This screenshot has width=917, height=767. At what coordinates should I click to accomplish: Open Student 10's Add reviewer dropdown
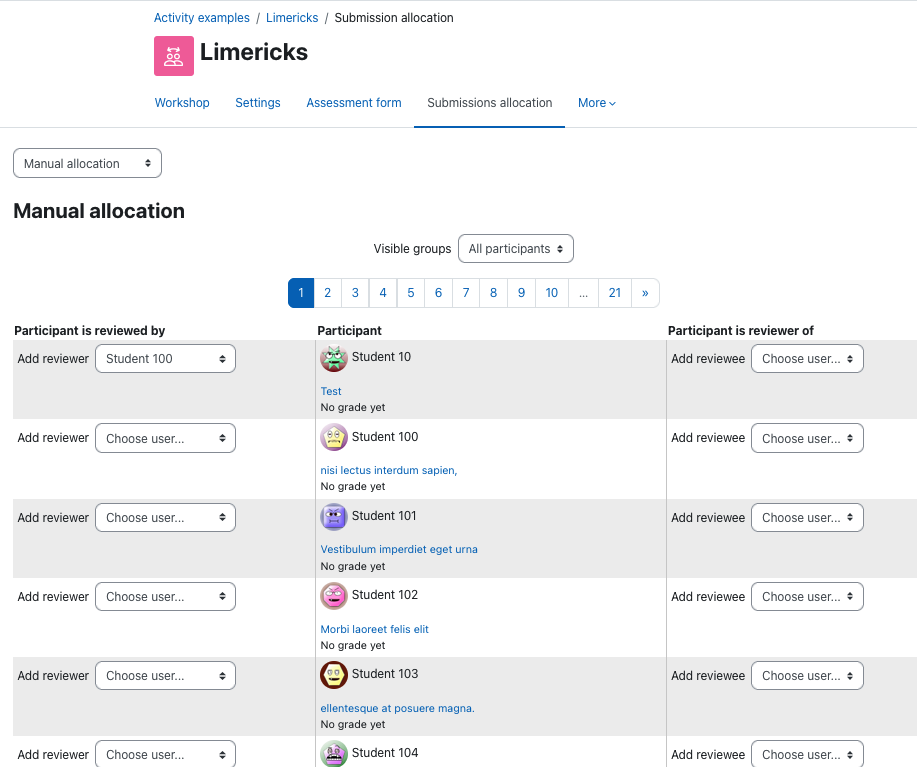pyautogui.click(x=166, y=358)
